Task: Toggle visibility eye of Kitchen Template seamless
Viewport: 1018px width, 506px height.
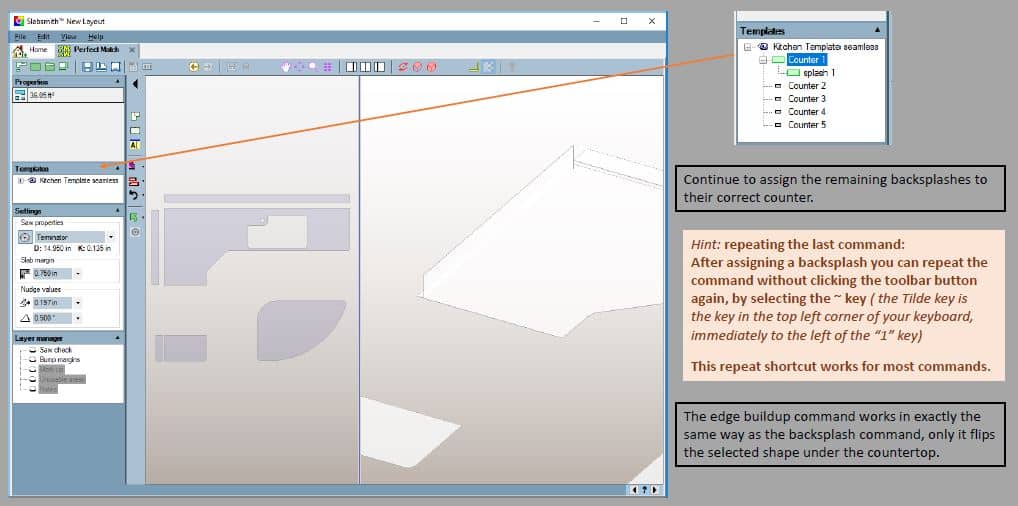Action: (x=32, y=181)
